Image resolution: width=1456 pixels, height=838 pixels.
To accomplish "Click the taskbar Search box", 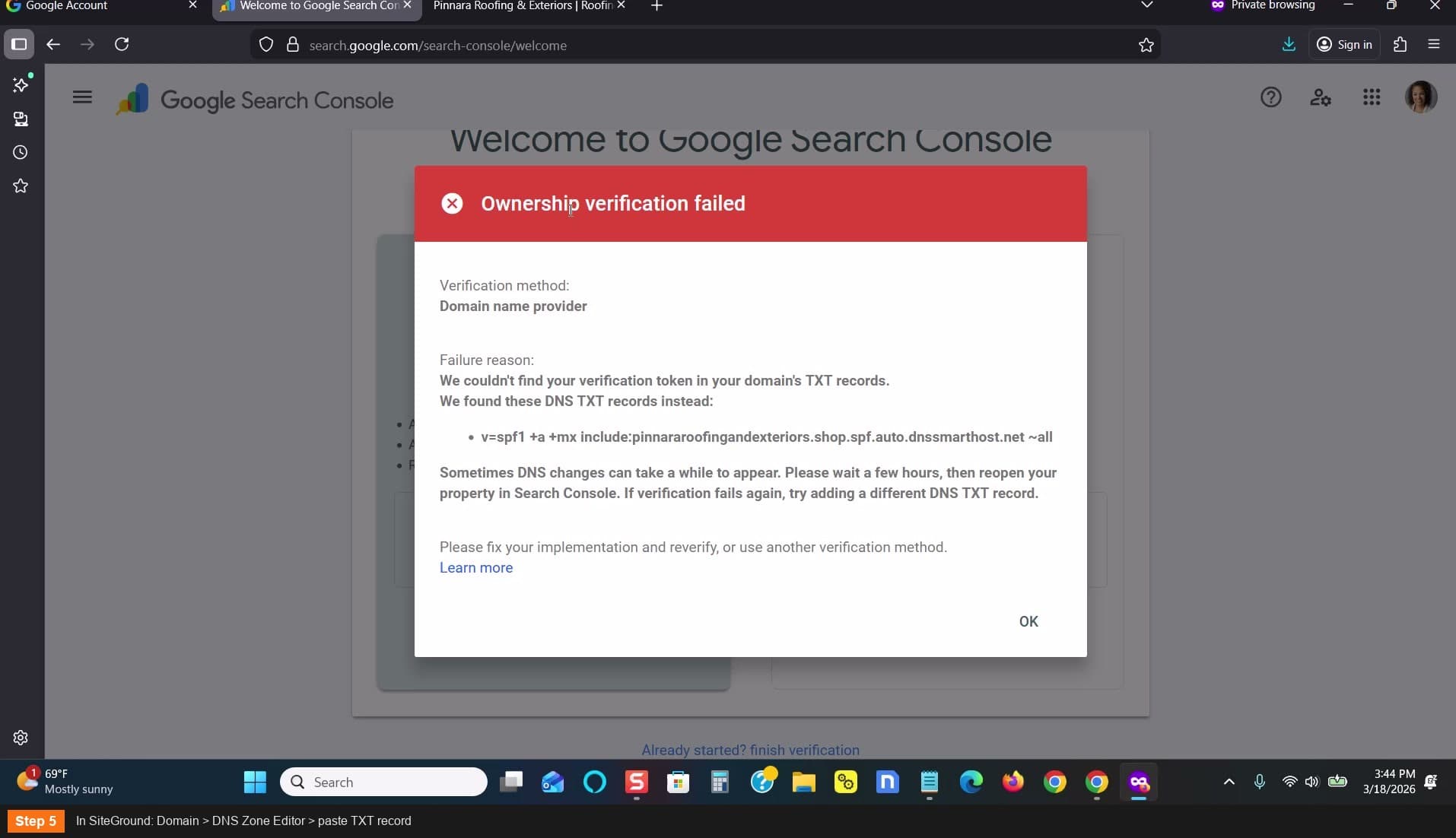I will click(x=383, y=782).
